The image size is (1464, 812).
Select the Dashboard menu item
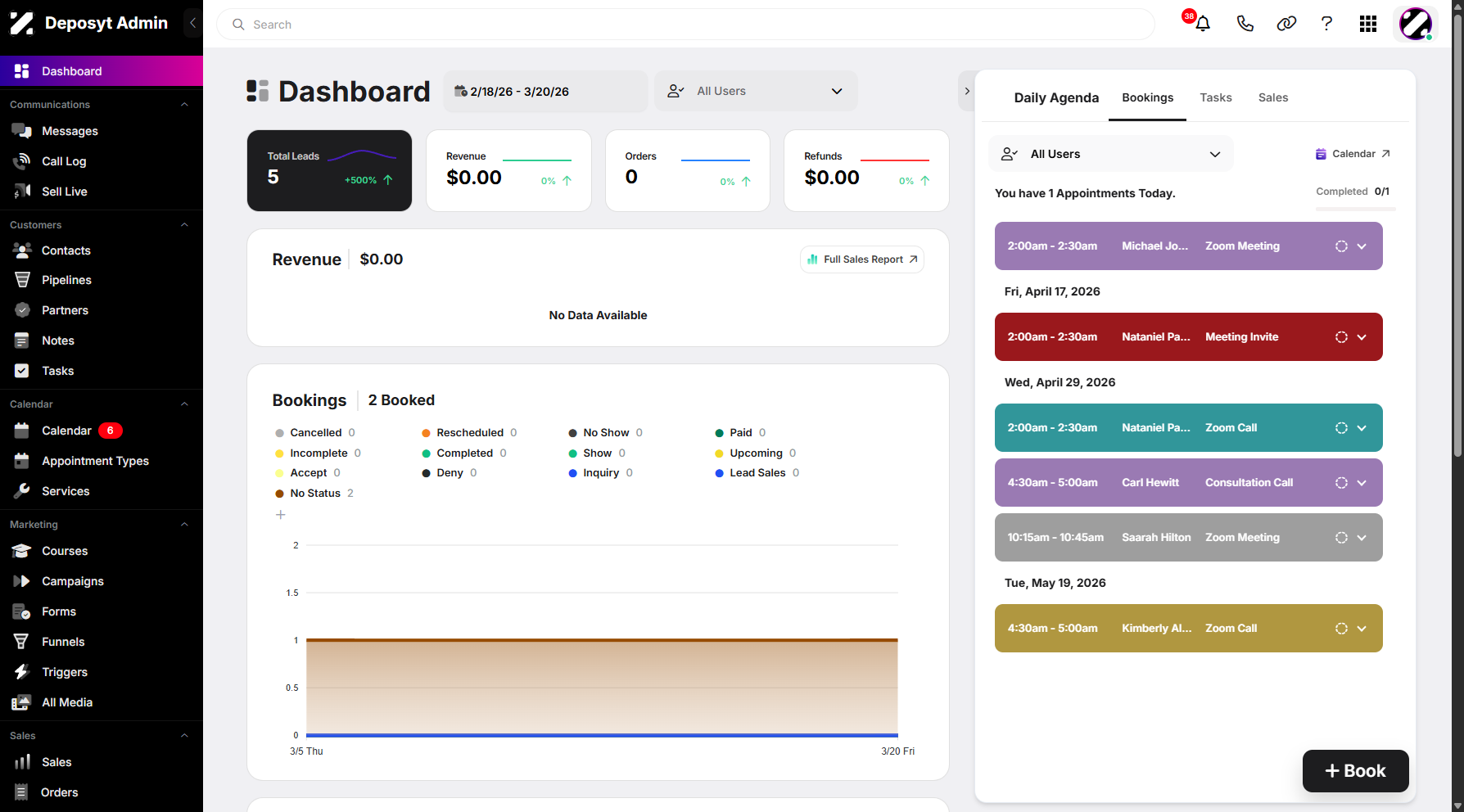coord(102,71)
